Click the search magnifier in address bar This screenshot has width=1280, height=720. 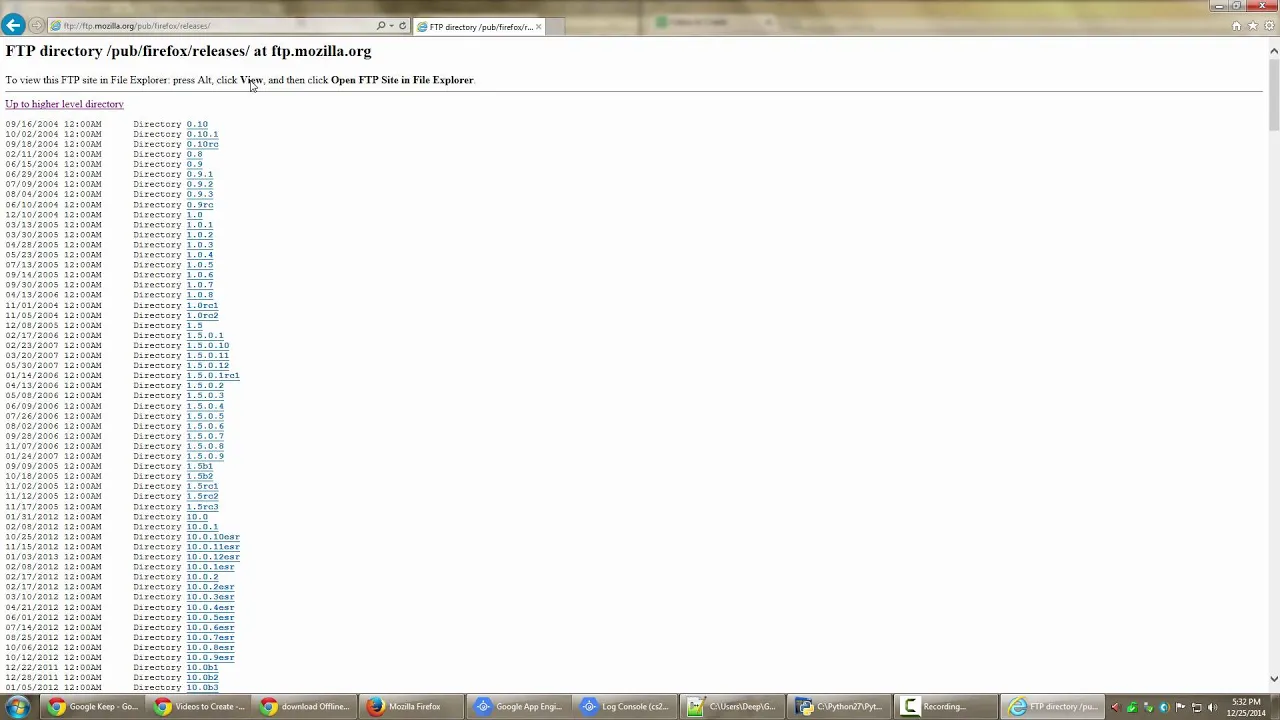(x=381, y=26)
